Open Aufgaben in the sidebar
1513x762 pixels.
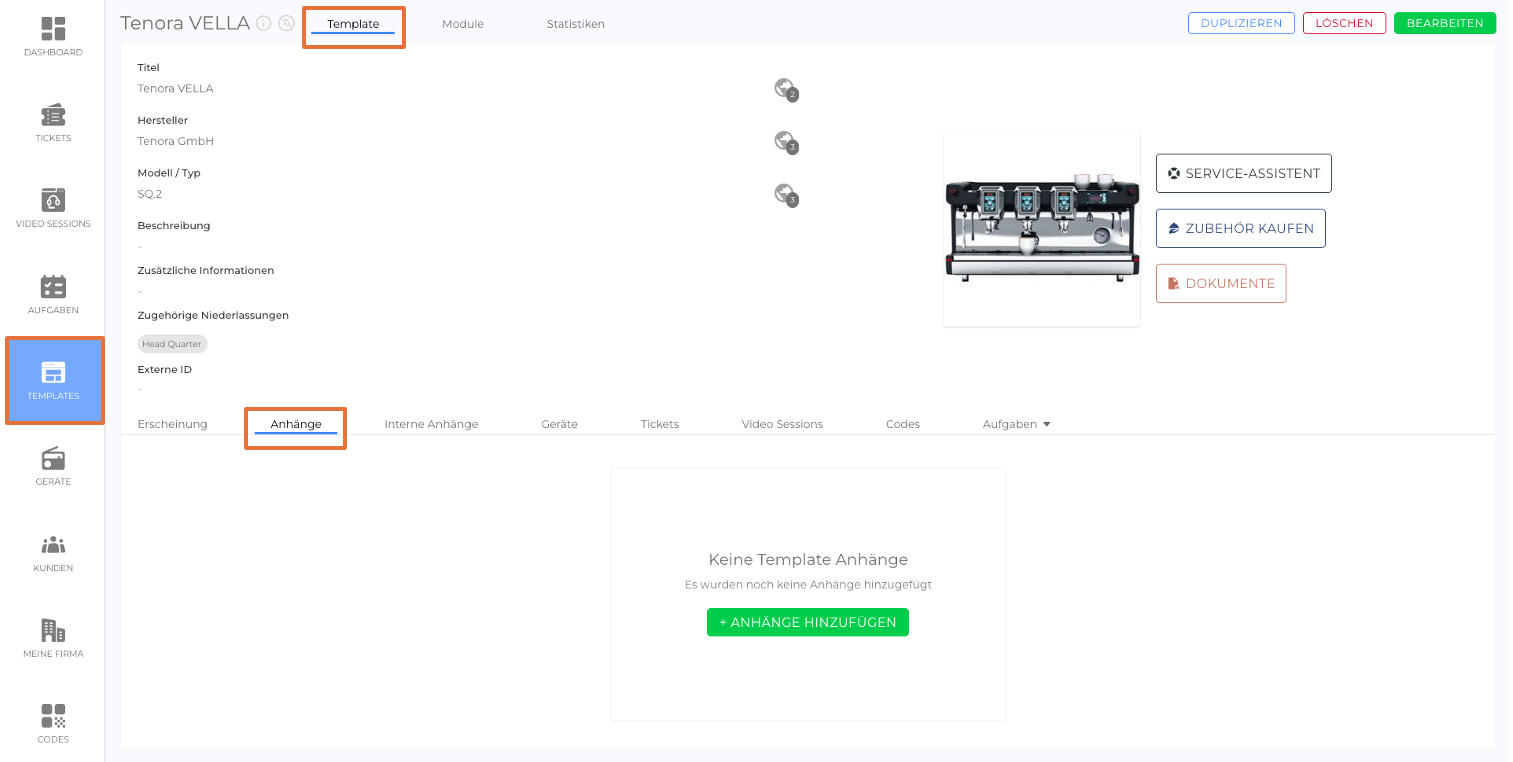[53, 294]
